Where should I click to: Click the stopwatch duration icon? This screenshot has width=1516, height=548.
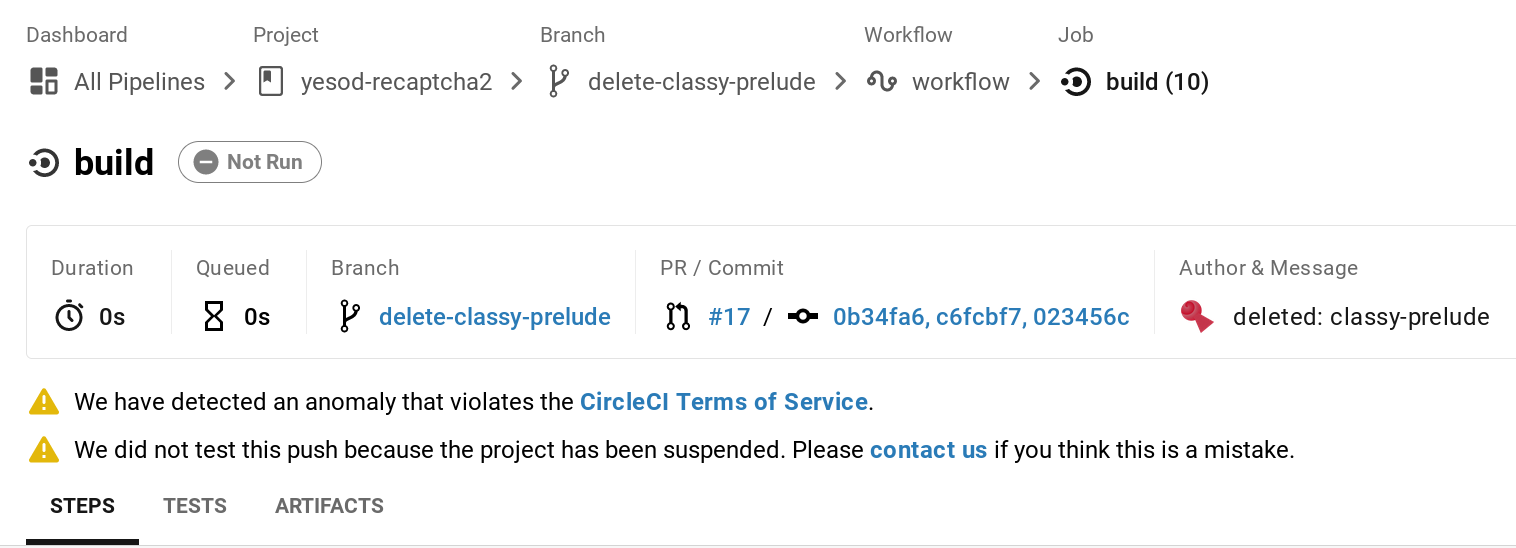(x=69, y=317)
